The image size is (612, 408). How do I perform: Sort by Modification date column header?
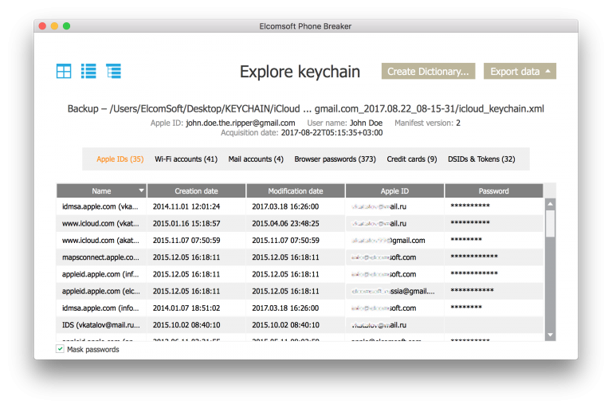click(295, 191)
